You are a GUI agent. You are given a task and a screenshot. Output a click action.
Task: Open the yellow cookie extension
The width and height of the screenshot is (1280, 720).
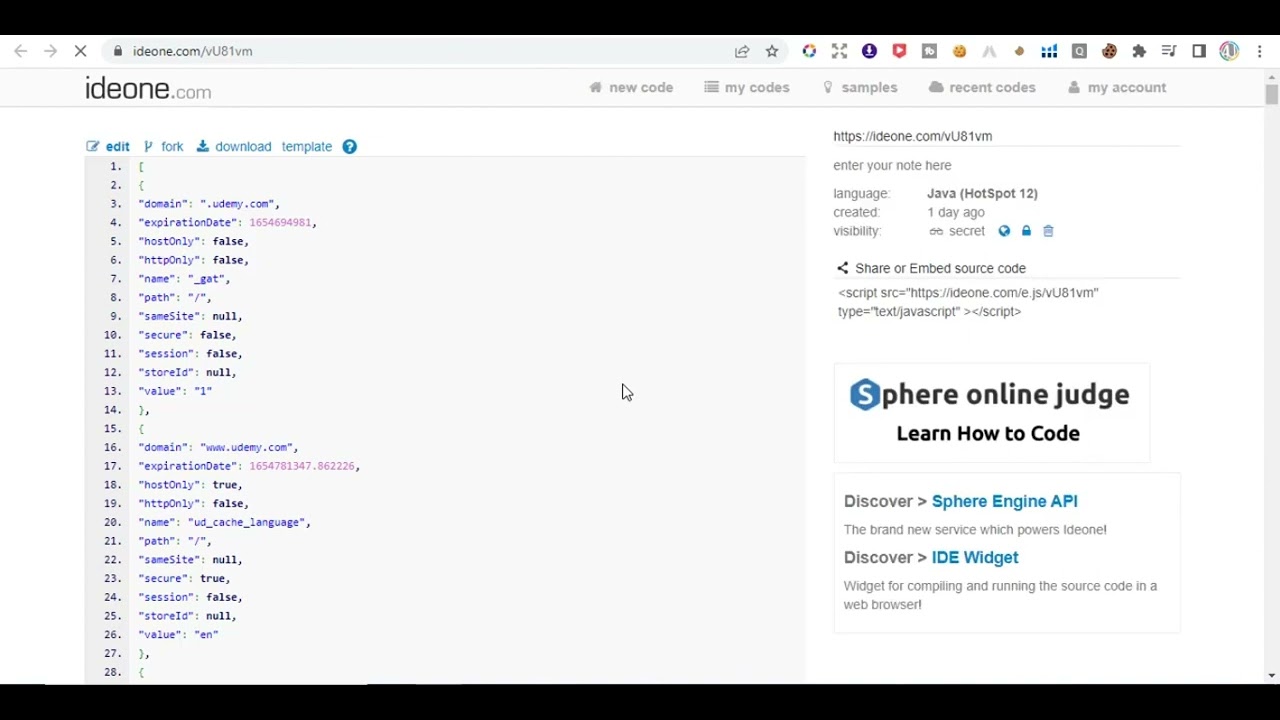(x=959, y=51)
